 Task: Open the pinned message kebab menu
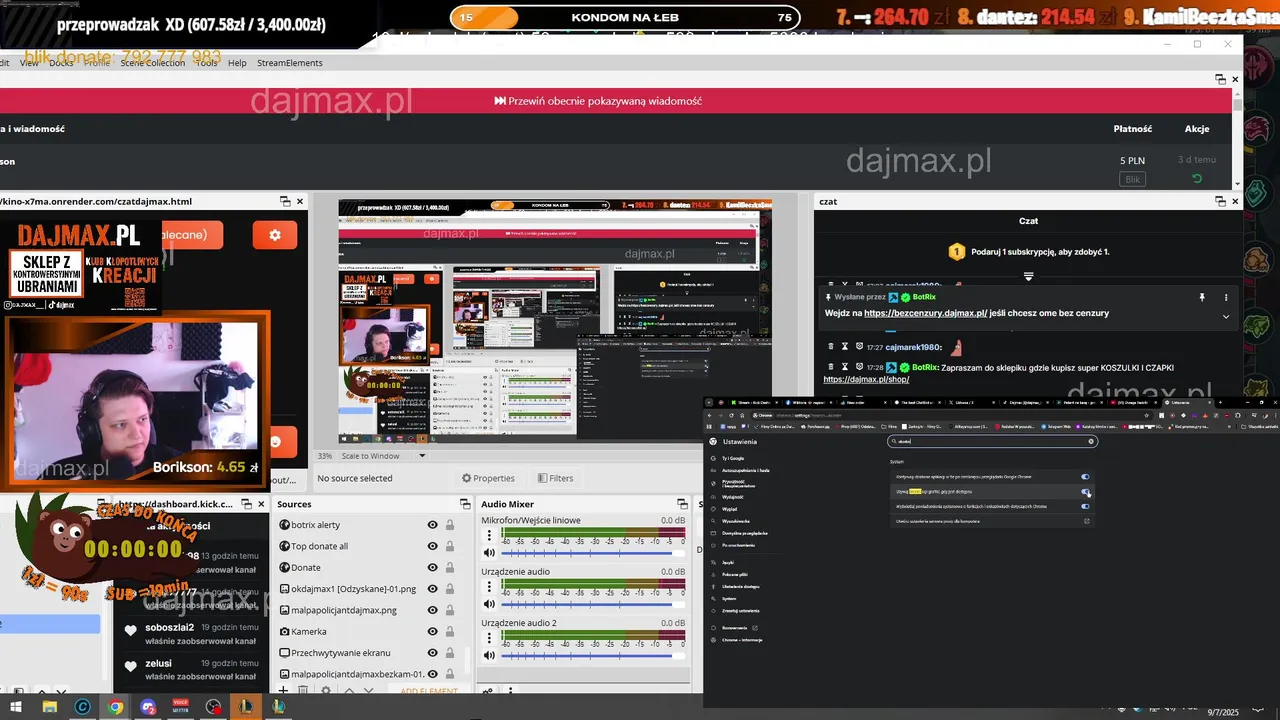pyautogui.click(x=1226, y=297)
